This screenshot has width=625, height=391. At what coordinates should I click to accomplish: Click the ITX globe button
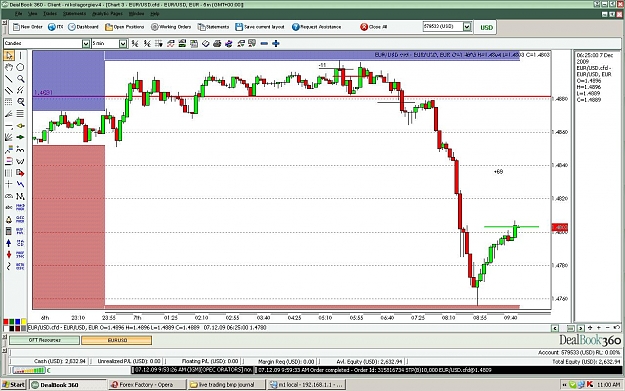click(55, 27)
